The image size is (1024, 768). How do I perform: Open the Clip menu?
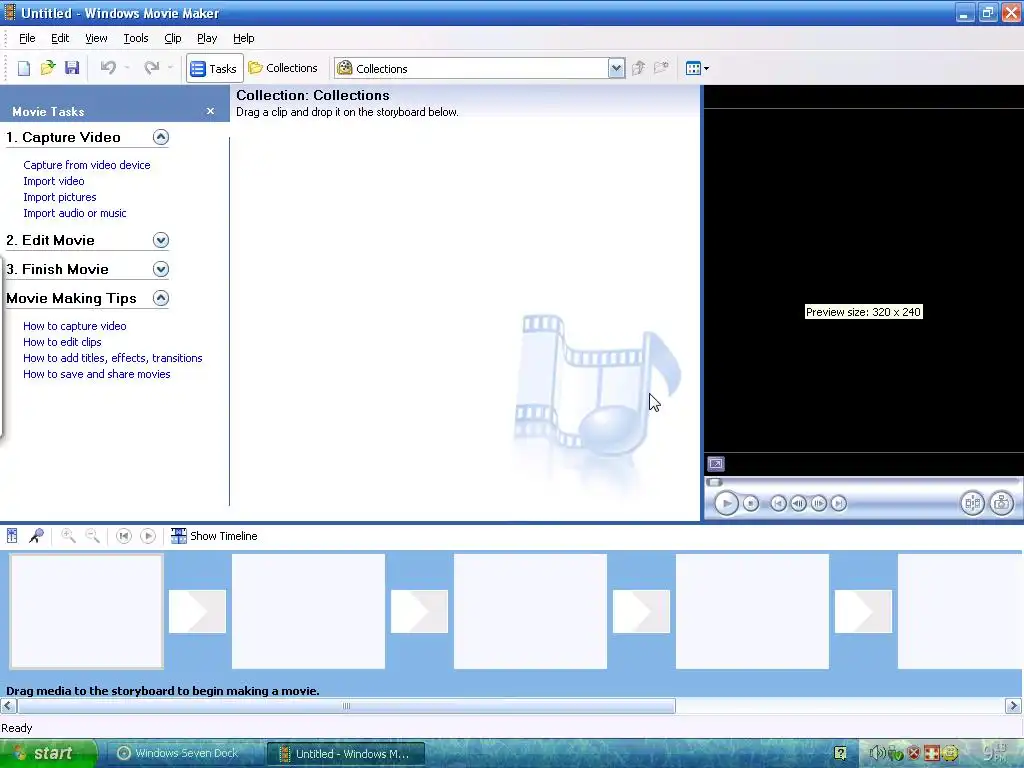[x=172, y=38]
